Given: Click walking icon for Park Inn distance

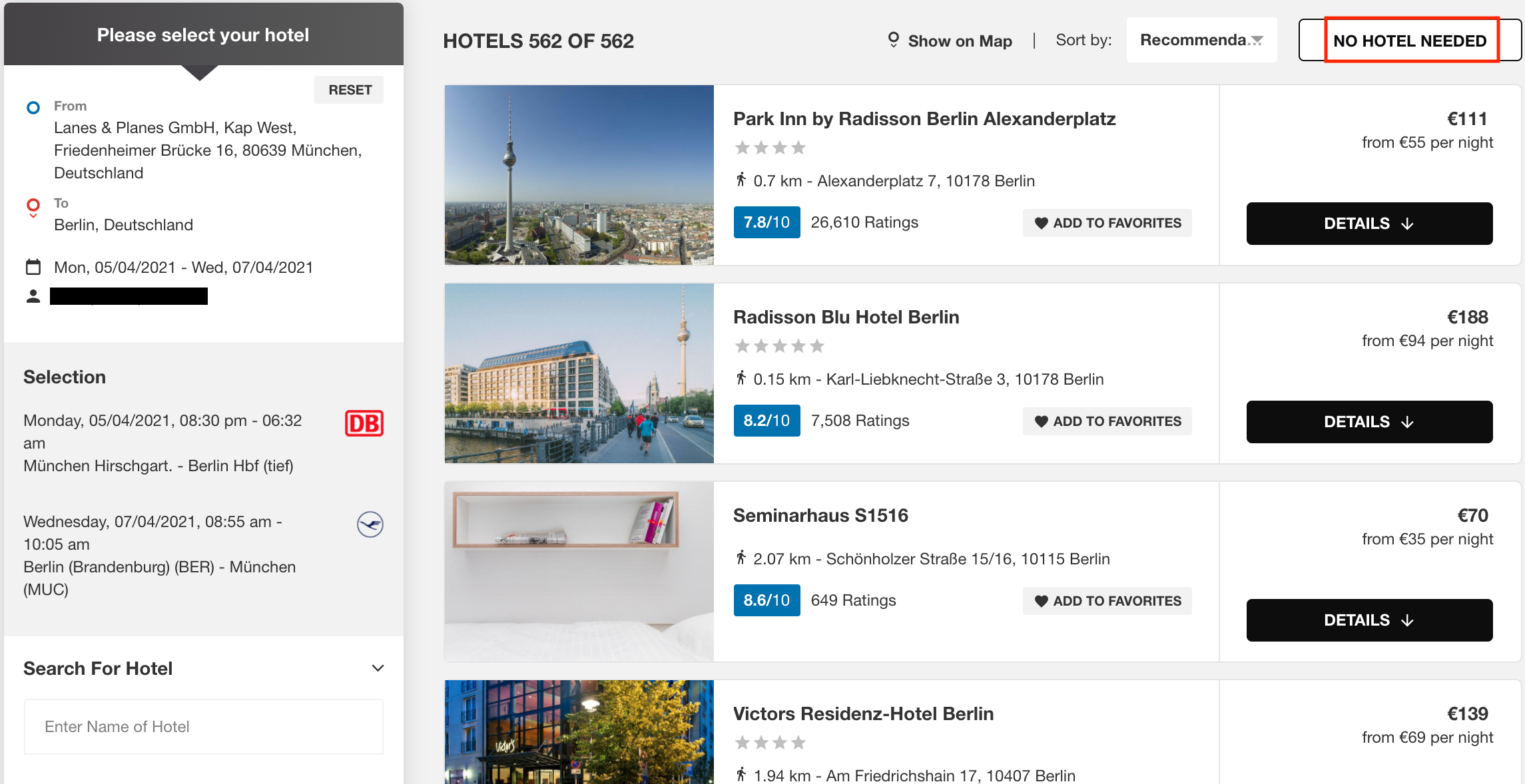Looking at the screenshot, I should click(x=741, y=180).
